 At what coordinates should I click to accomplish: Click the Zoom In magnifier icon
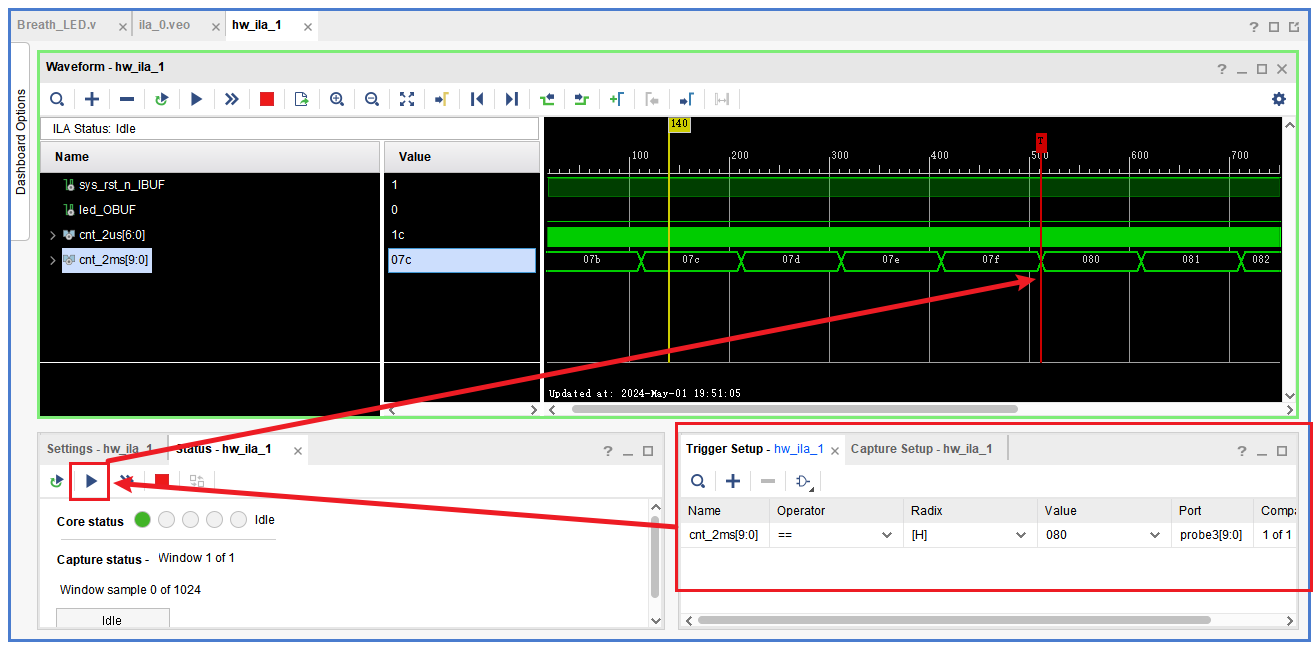pyautogui.click(x=337, y=99)
